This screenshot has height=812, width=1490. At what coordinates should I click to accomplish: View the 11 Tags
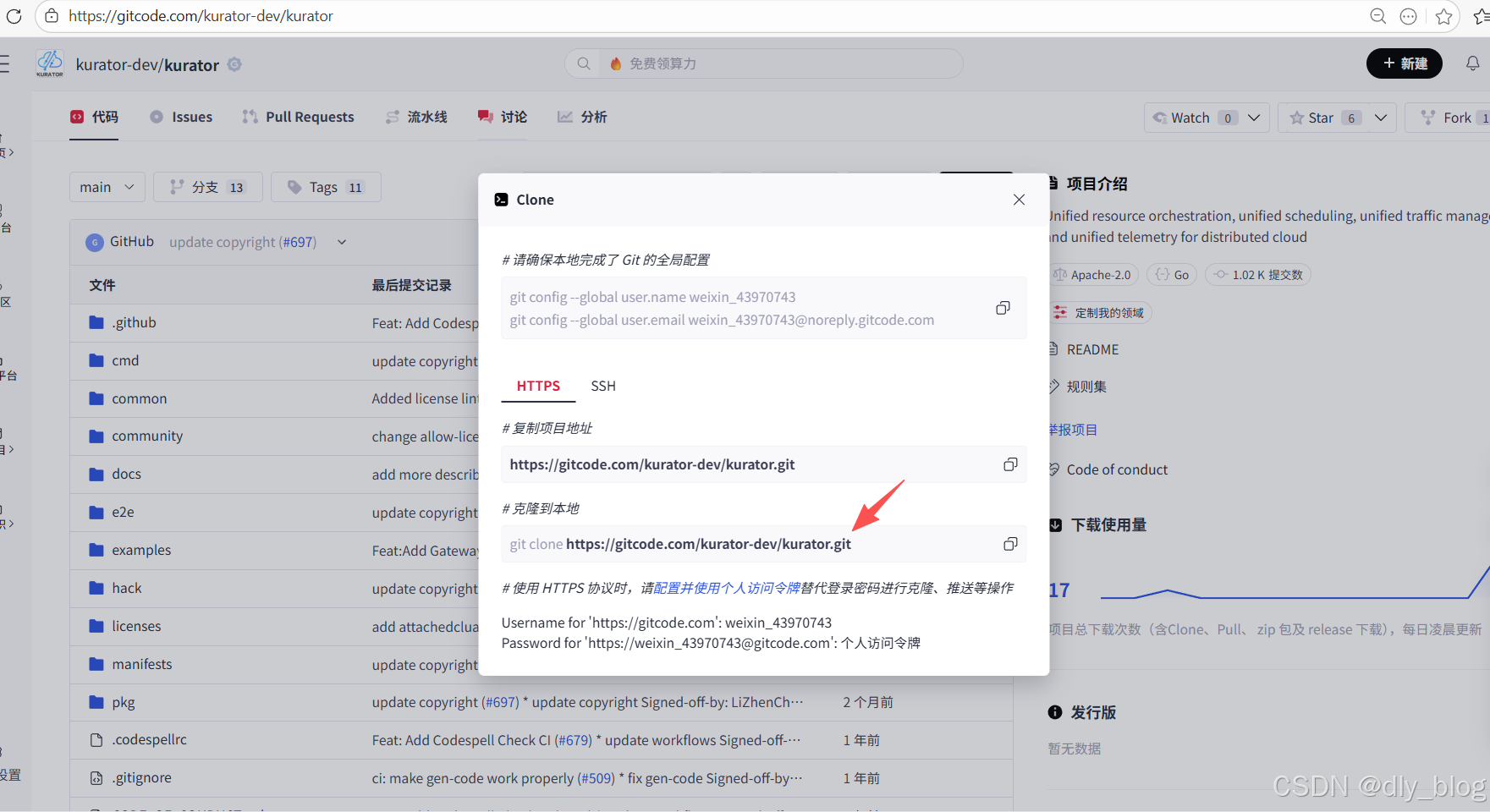[326, 187]
